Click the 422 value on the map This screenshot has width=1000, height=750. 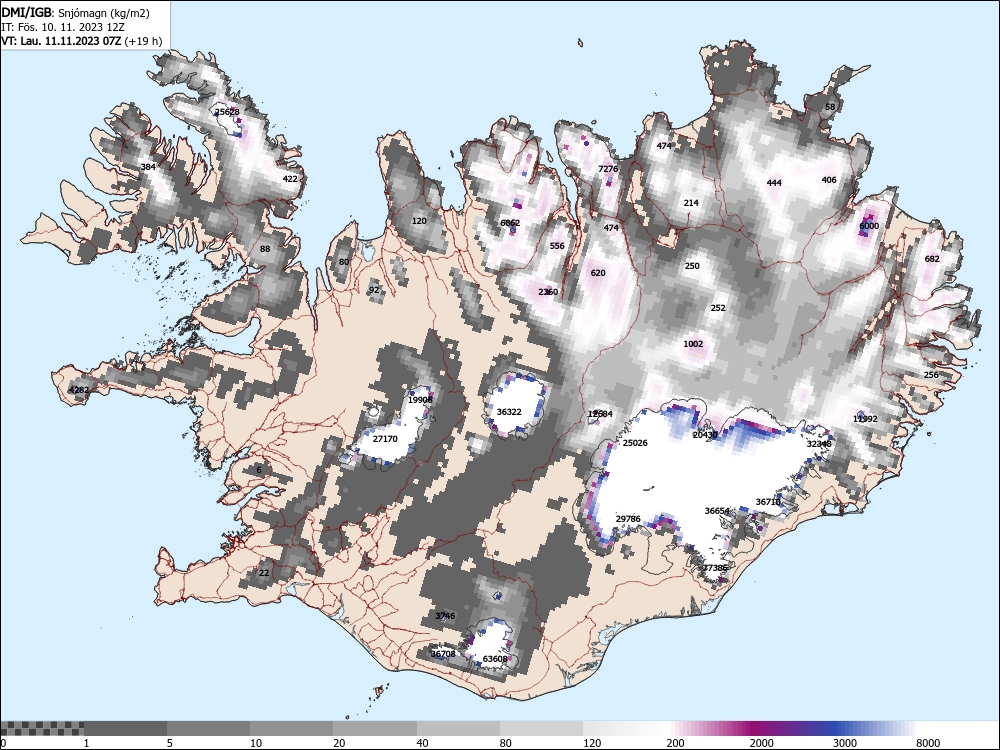(x=290, y=179)
